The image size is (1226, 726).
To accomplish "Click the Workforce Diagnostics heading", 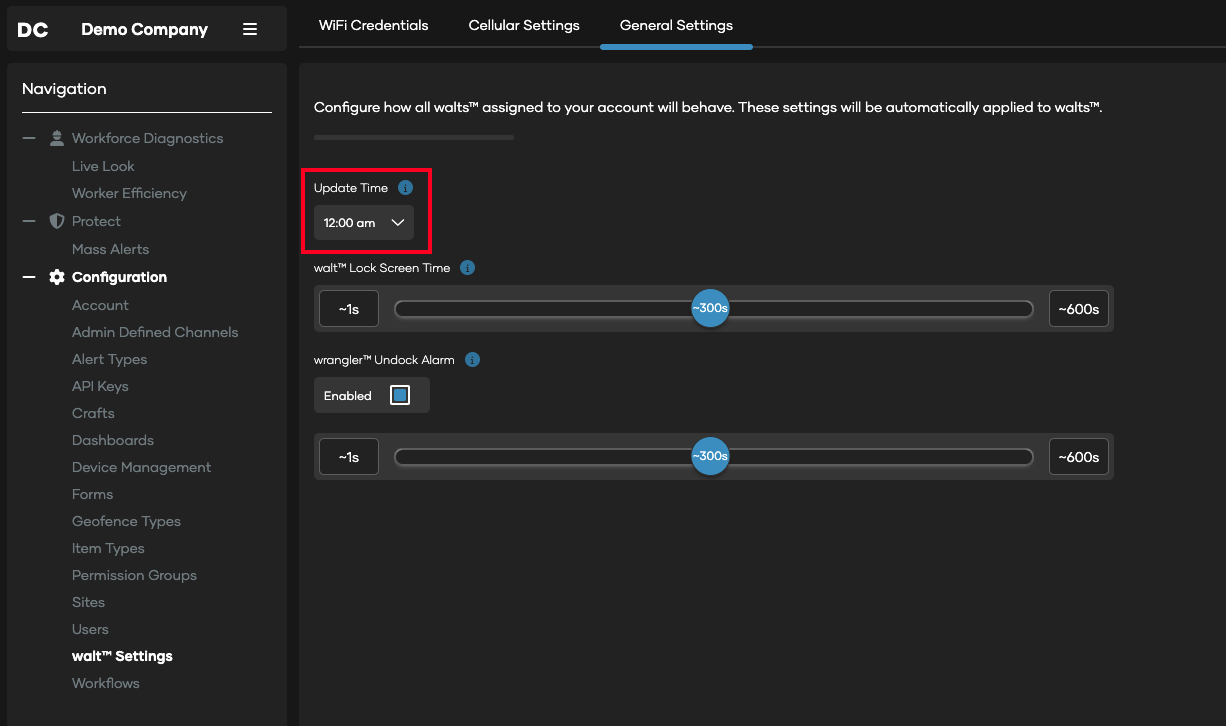I will (x=147, y=138).
